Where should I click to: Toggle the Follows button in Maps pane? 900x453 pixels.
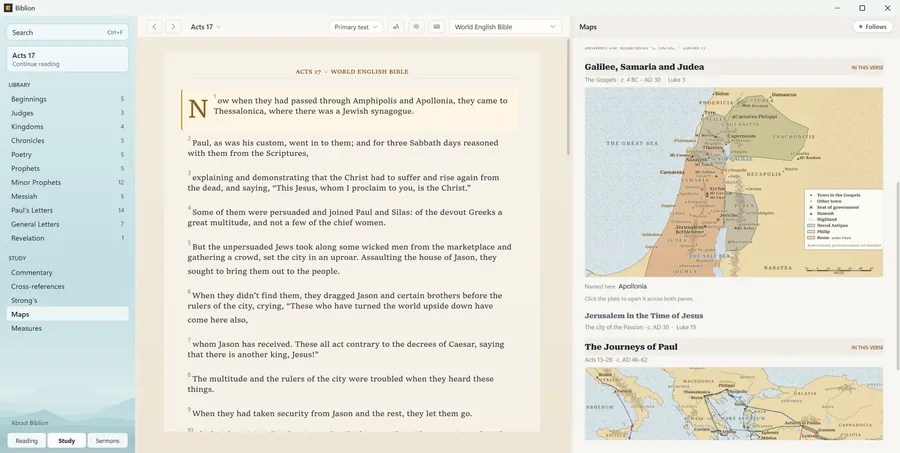tap(872, 26)
